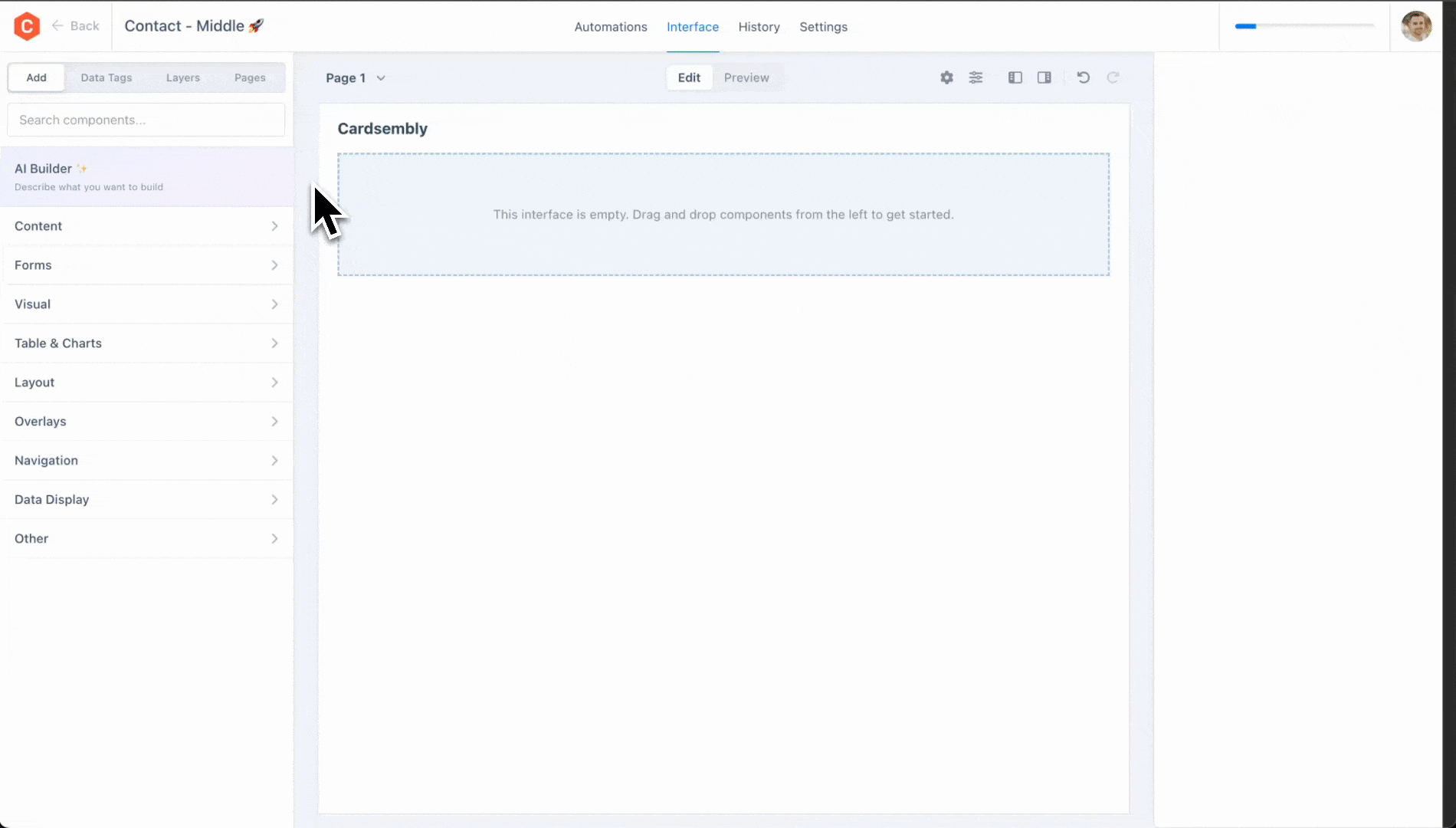Screen dimensions: 1456x828
Task: Open the Page 1 dropdown
Action: point(356,77)
